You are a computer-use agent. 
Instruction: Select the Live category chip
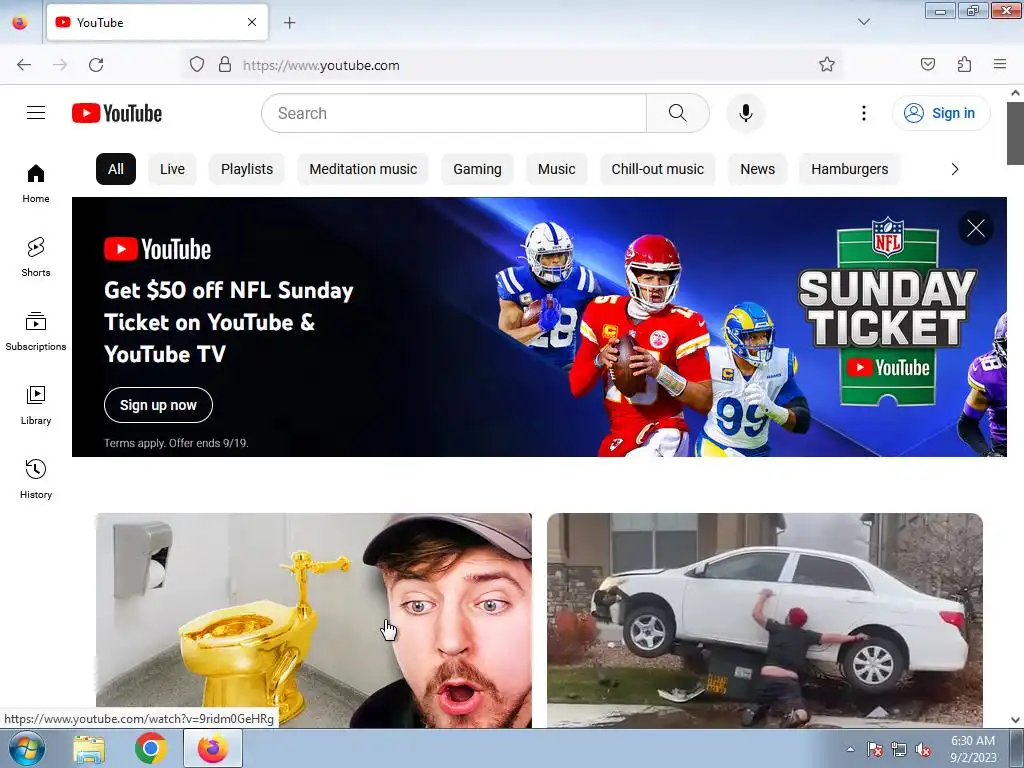(172, 169)
